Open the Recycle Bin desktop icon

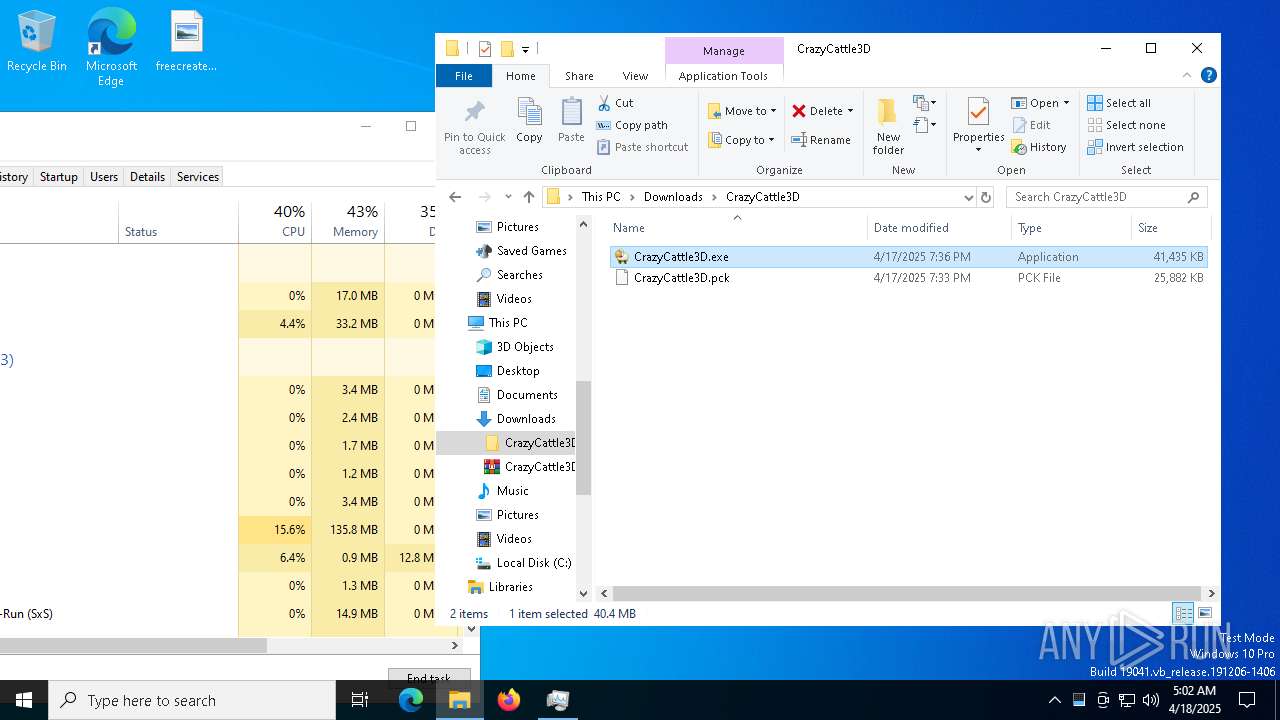tap(37, 41)
